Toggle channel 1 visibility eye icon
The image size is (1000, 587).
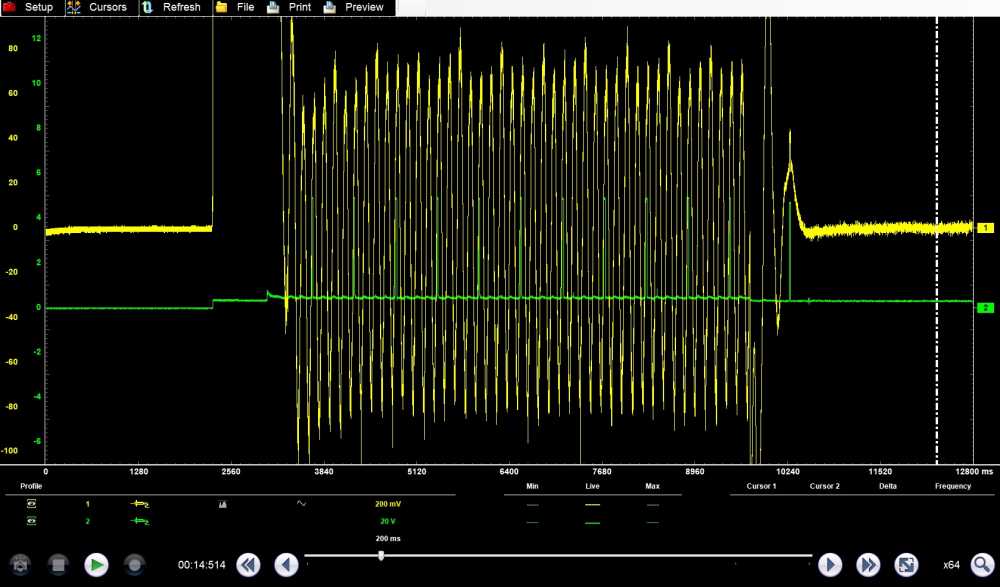point(31,504)
